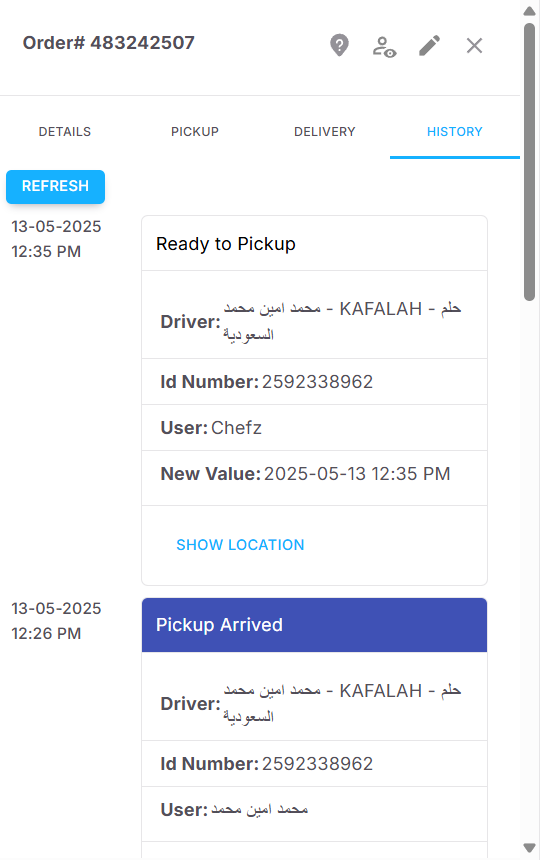540x860 pixels.
Task: Close the order panel with X
Action: click(x=474, y=46)
